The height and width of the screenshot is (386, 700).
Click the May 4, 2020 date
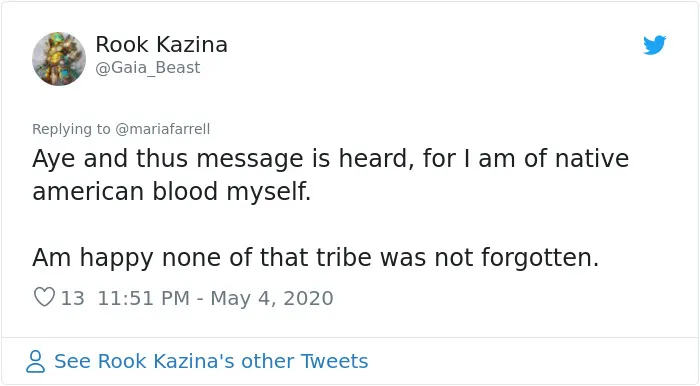(272, 298)
